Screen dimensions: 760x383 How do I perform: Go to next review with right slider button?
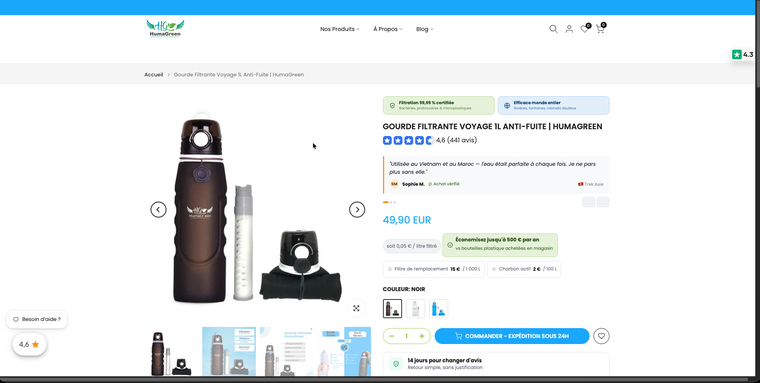pos(603,202)
